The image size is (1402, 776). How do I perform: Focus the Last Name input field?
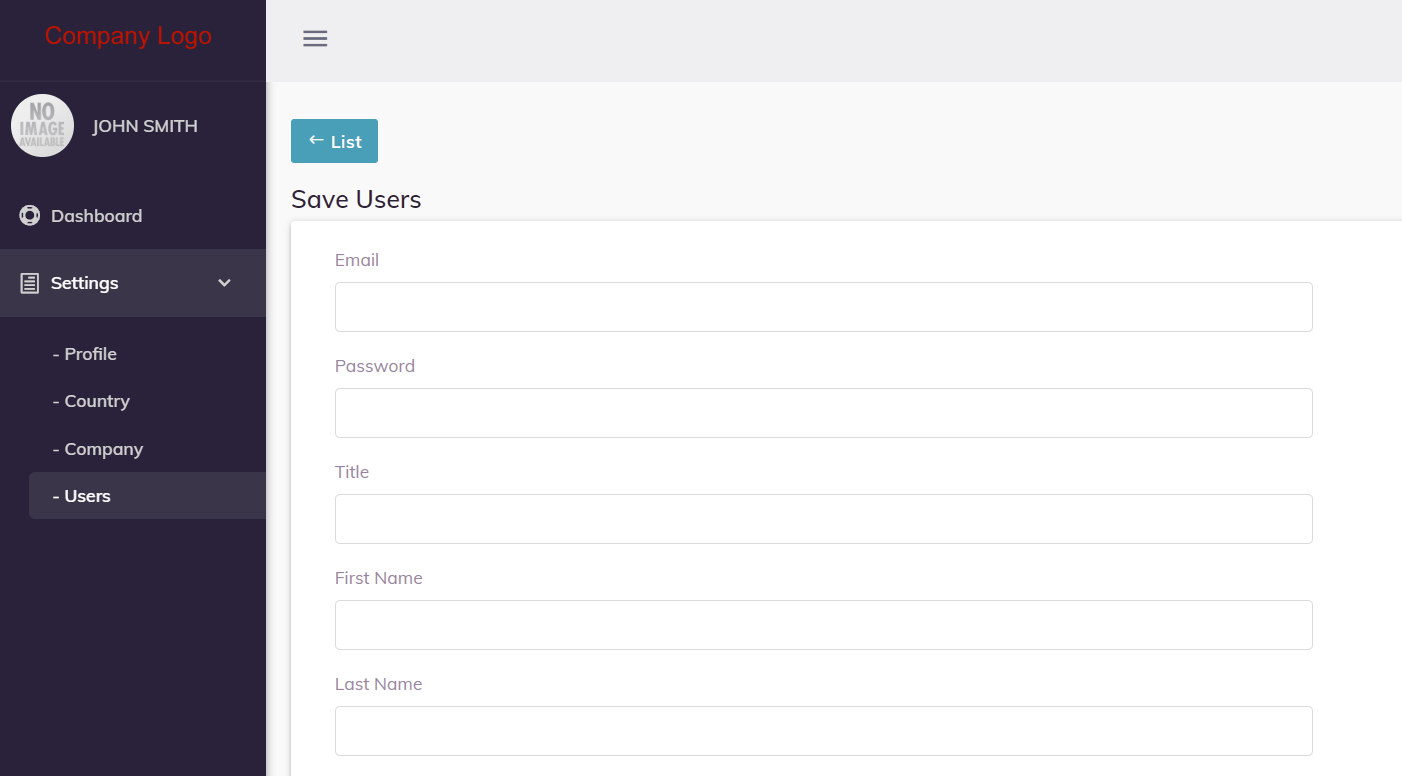click(822, 731)
